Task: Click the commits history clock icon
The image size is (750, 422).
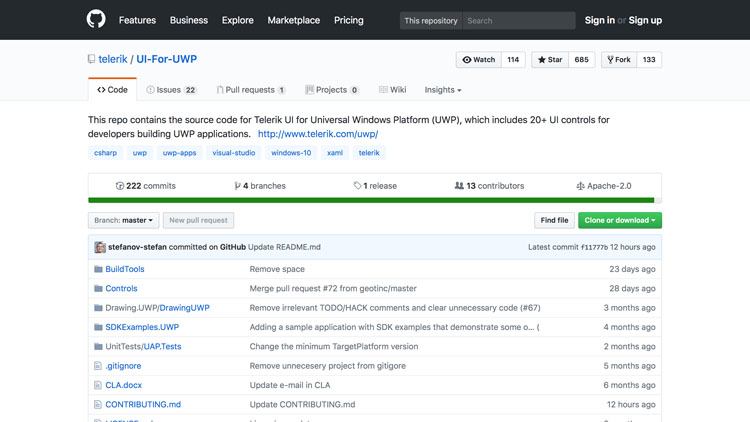Action: [x=120, y=186]
